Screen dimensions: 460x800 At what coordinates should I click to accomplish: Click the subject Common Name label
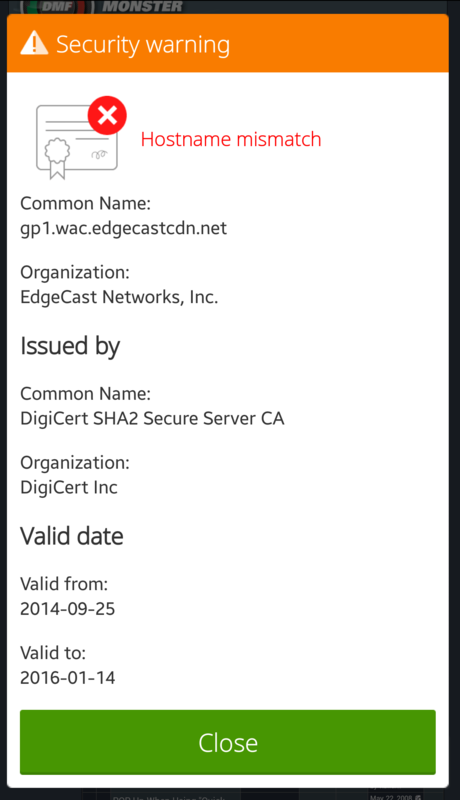[85, 203]
